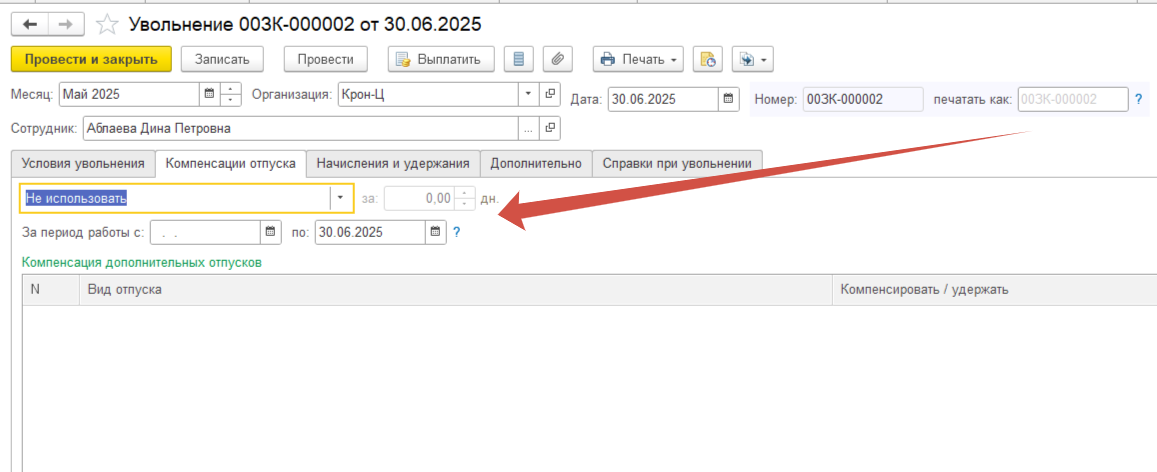Open calendar picker for the Месяц field
This screenshot has height=472, width=1157.
tap(209, 96)
